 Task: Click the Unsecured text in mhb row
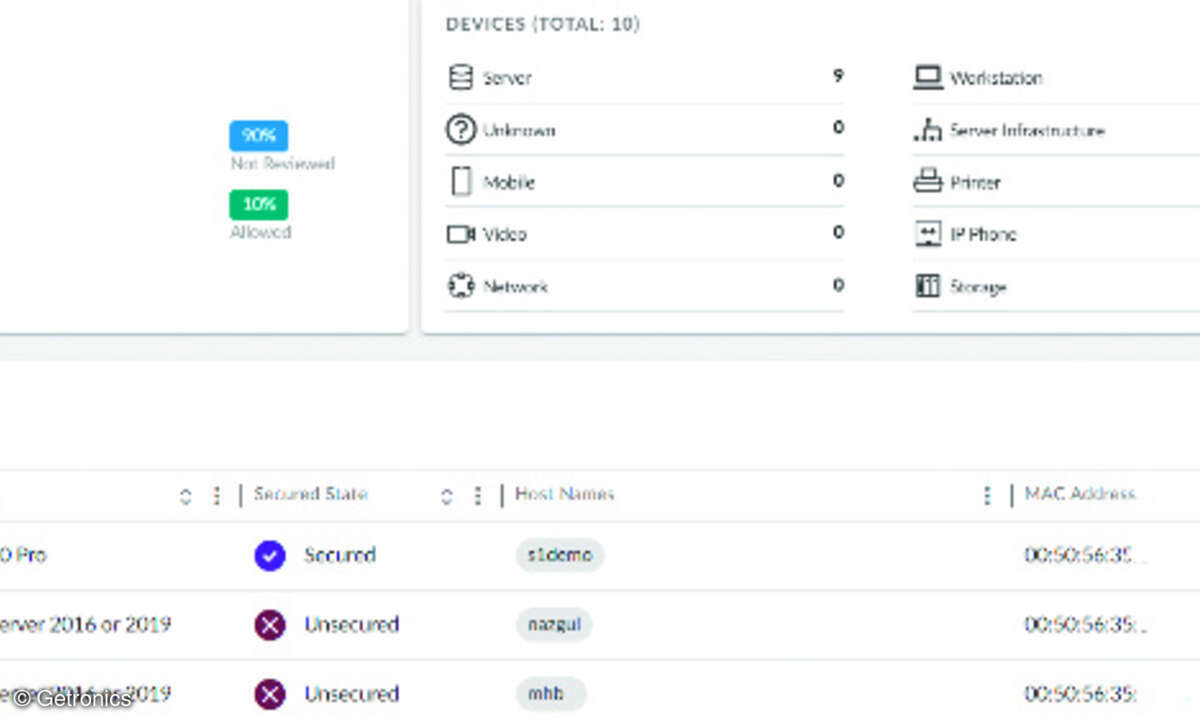click(x=352, y=694)
